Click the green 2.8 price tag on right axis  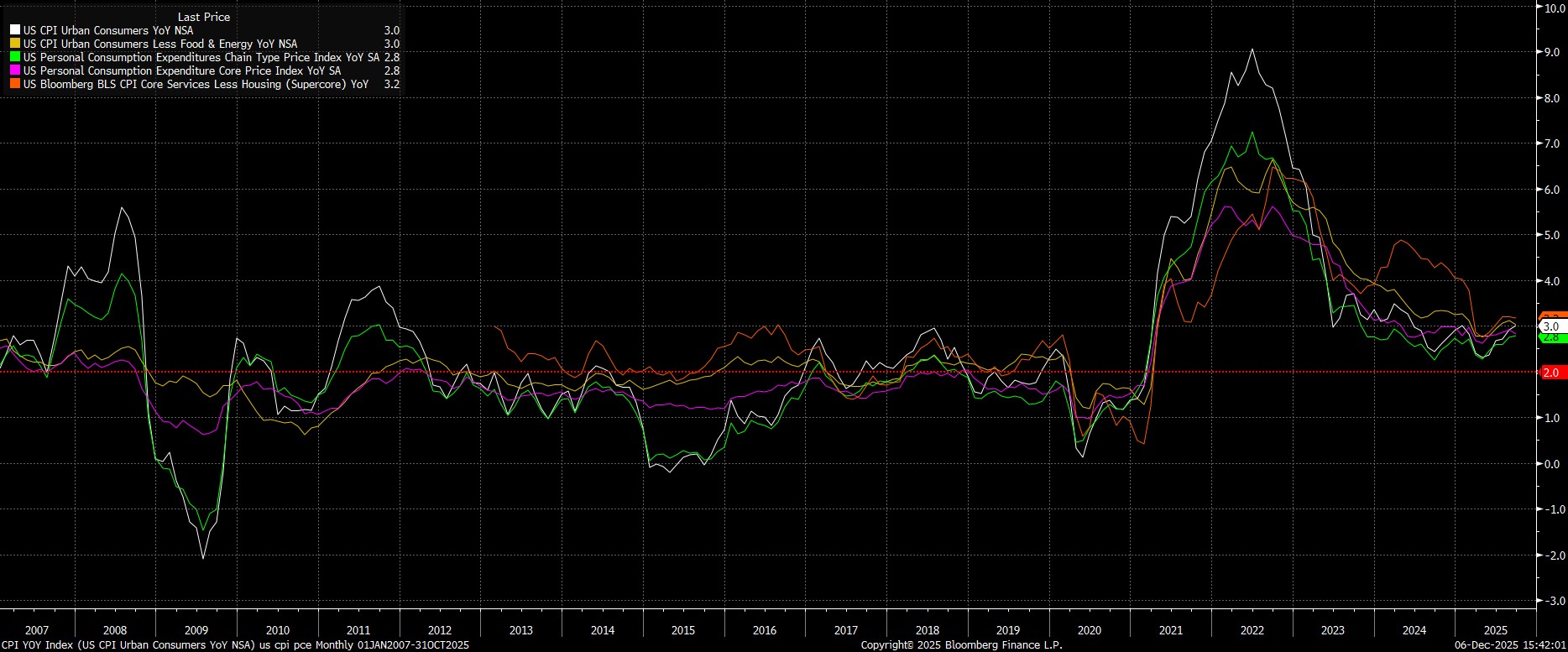[1551, 337]
